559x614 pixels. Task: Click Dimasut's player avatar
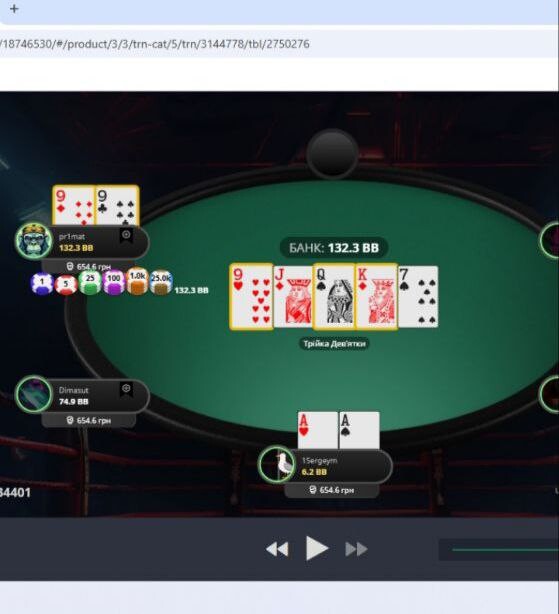coord(34,394)
